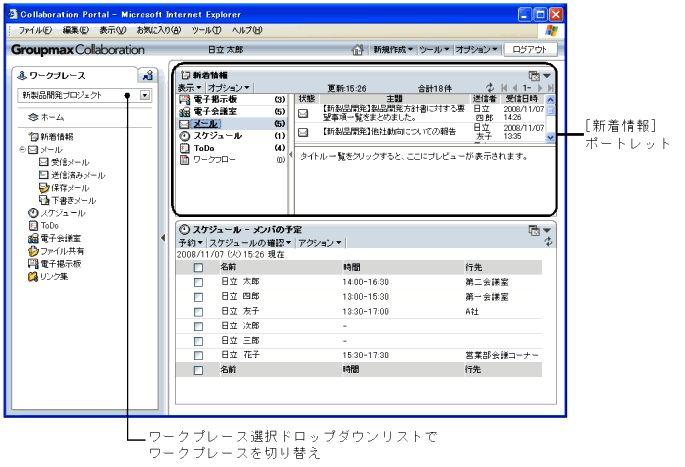The image size is (685, 467).
Task: Open mail 【新製品開発】他社動向についての報告
Action: [389, 131]
